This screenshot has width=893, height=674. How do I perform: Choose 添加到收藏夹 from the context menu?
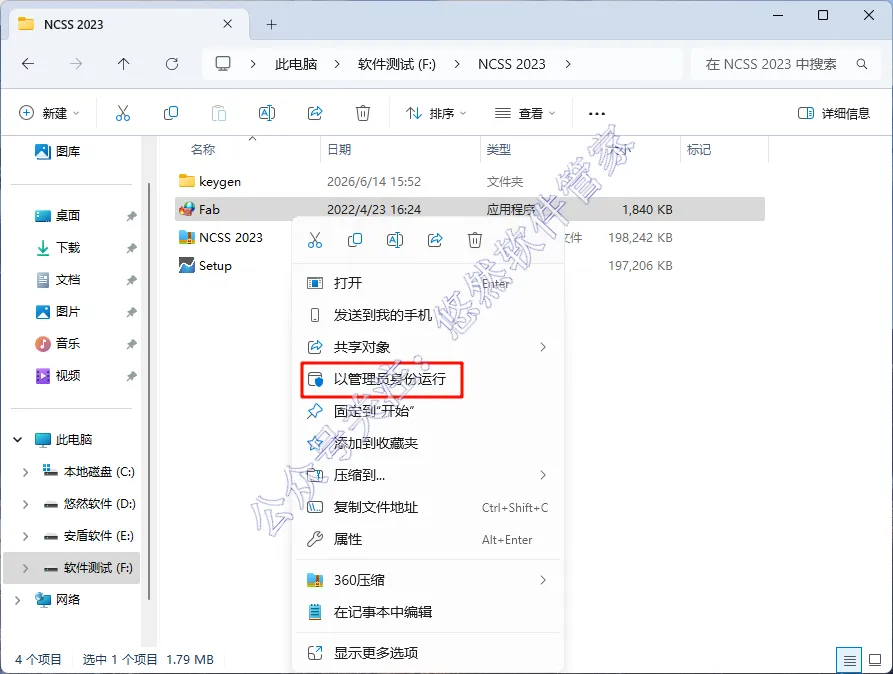(428, 443)
